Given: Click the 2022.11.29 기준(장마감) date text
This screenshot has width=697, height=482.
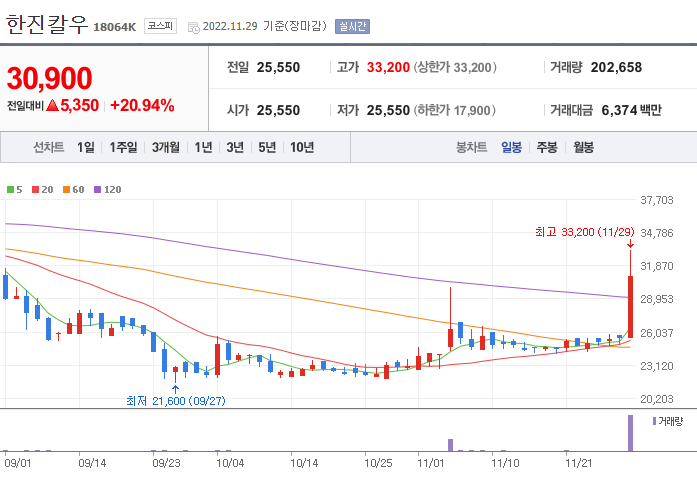Looking at the screenshot, I should pyautogui.click(x=264, y=26).
